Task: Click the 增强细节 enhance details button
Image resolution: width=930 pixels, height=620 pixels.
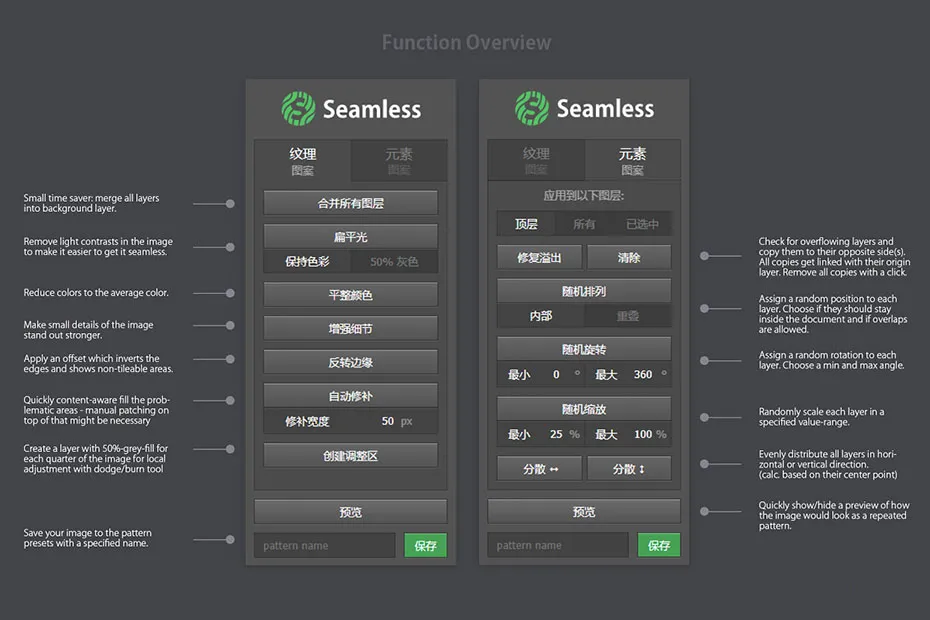Action: 351,329
